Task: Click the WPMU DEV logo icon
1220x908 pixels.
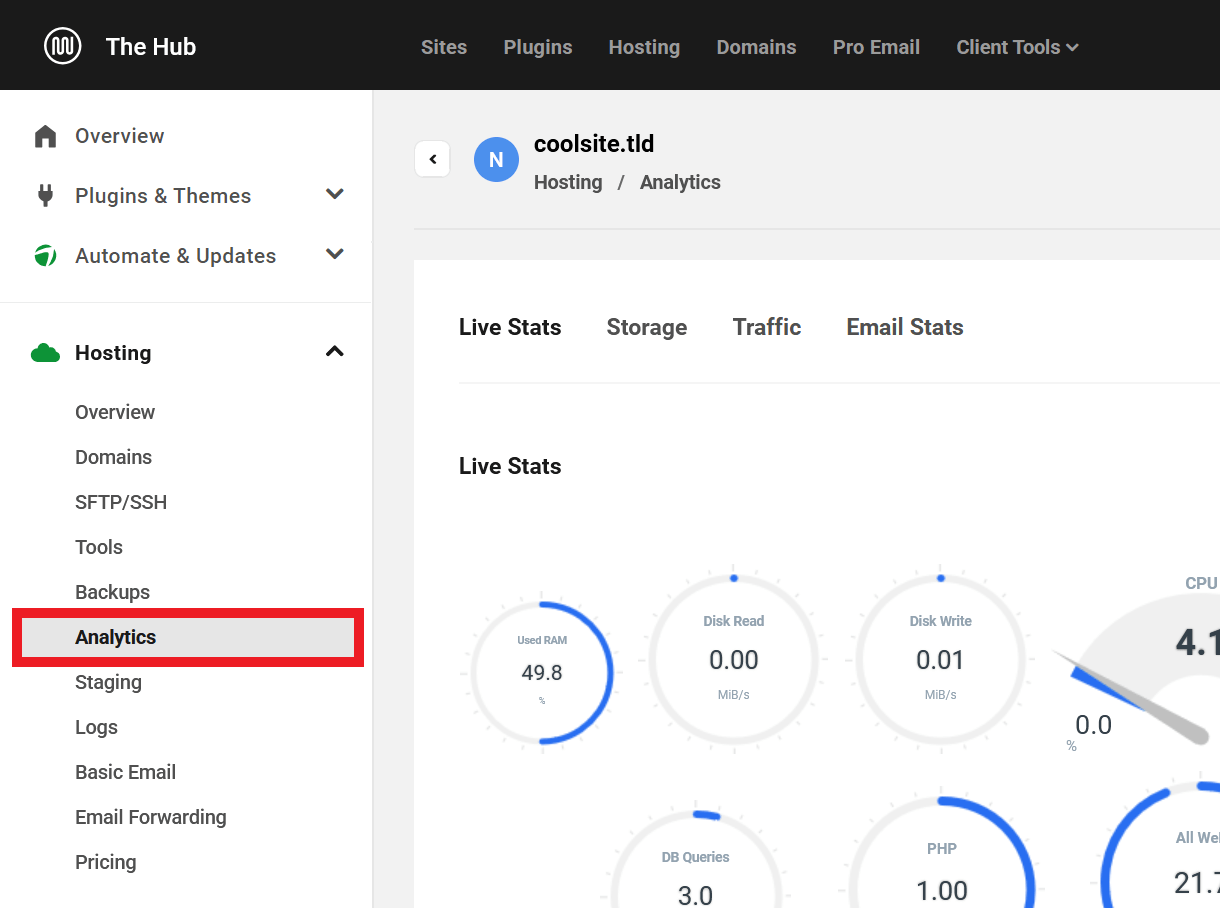Action: 63,46
